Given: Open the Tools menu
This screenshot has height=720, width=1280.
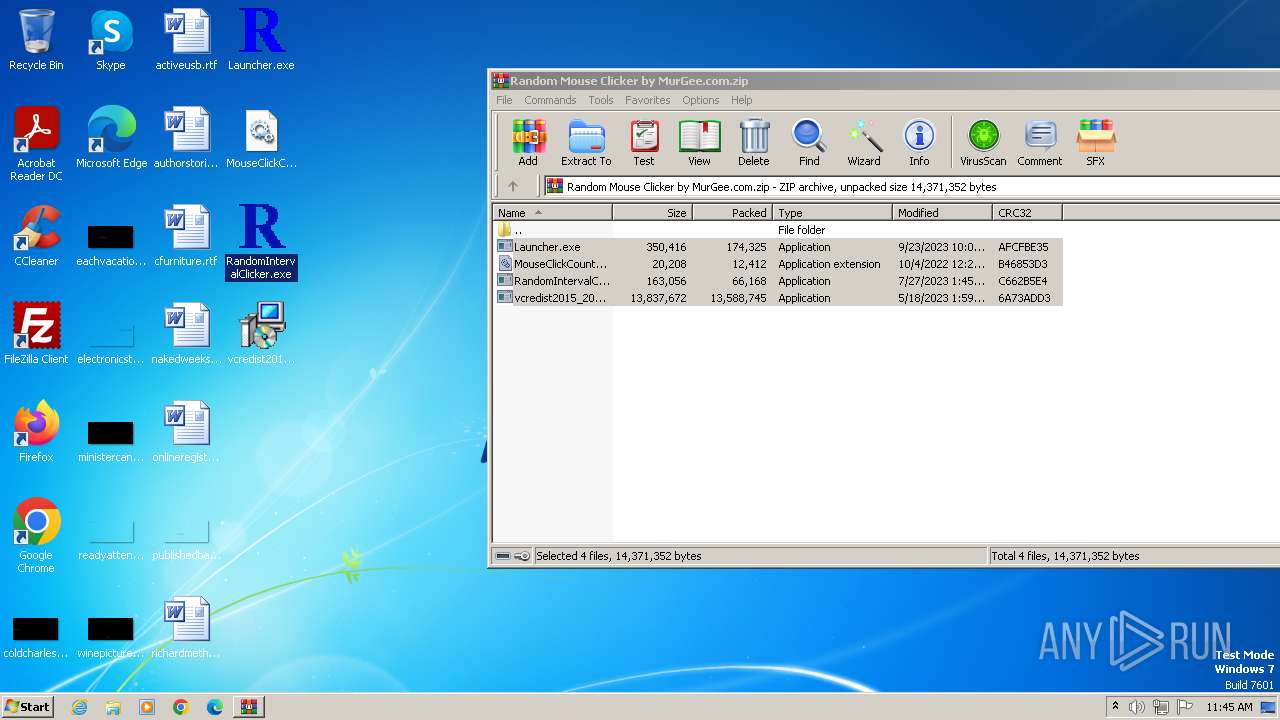Looking at the screenshot, I should coord(601,100).
